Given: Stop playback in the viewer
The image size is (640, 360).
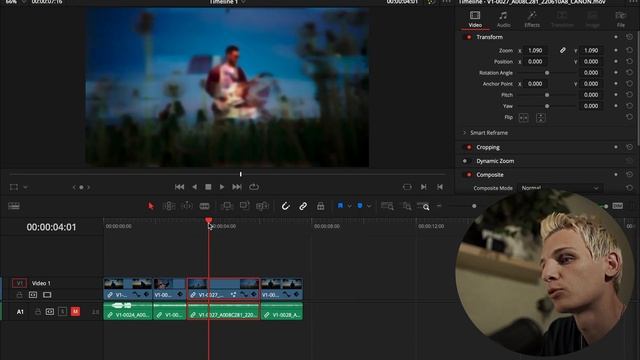Looking at the screenshot, I should (208, 187).
